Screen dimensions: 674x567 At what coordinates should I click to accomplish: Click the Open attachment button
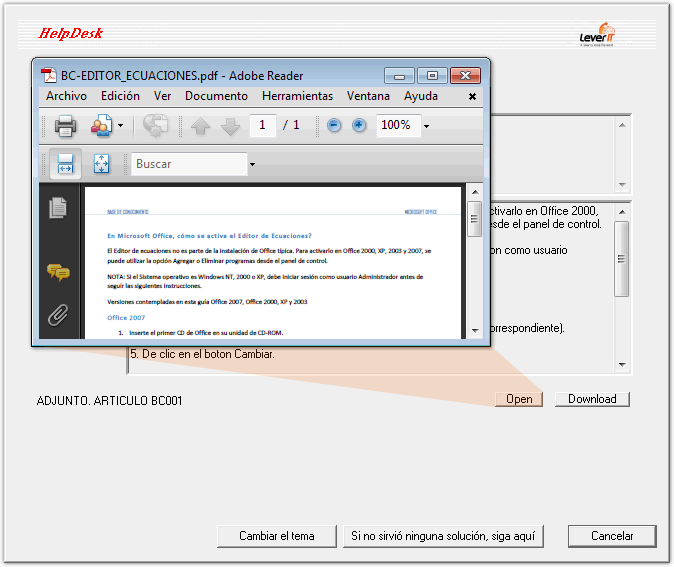click(519, 399)
